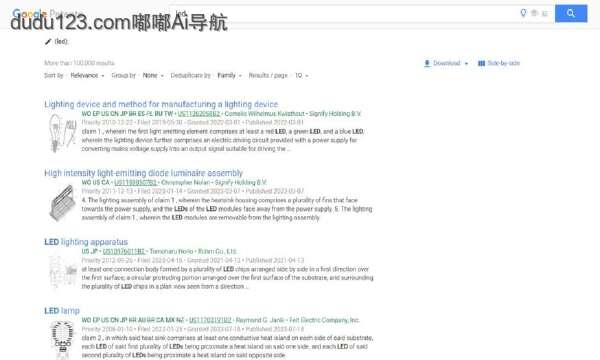Open 'High intensity light-emitting diode luminaire assembly' result

tap(143, 173)
